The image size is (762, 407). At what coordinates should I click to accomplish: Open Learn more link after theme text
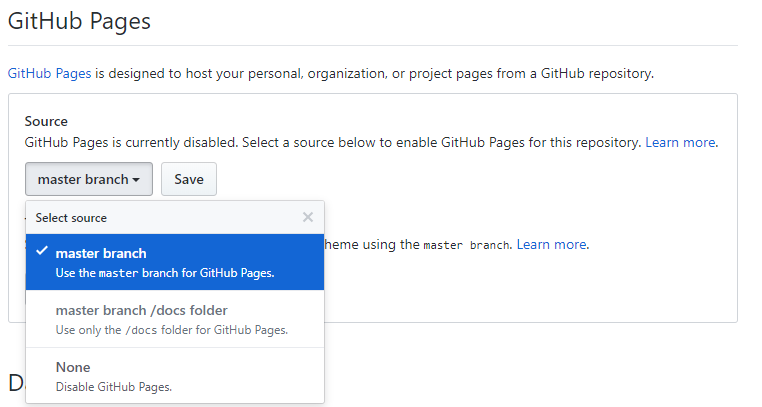[x=551, y=244]
